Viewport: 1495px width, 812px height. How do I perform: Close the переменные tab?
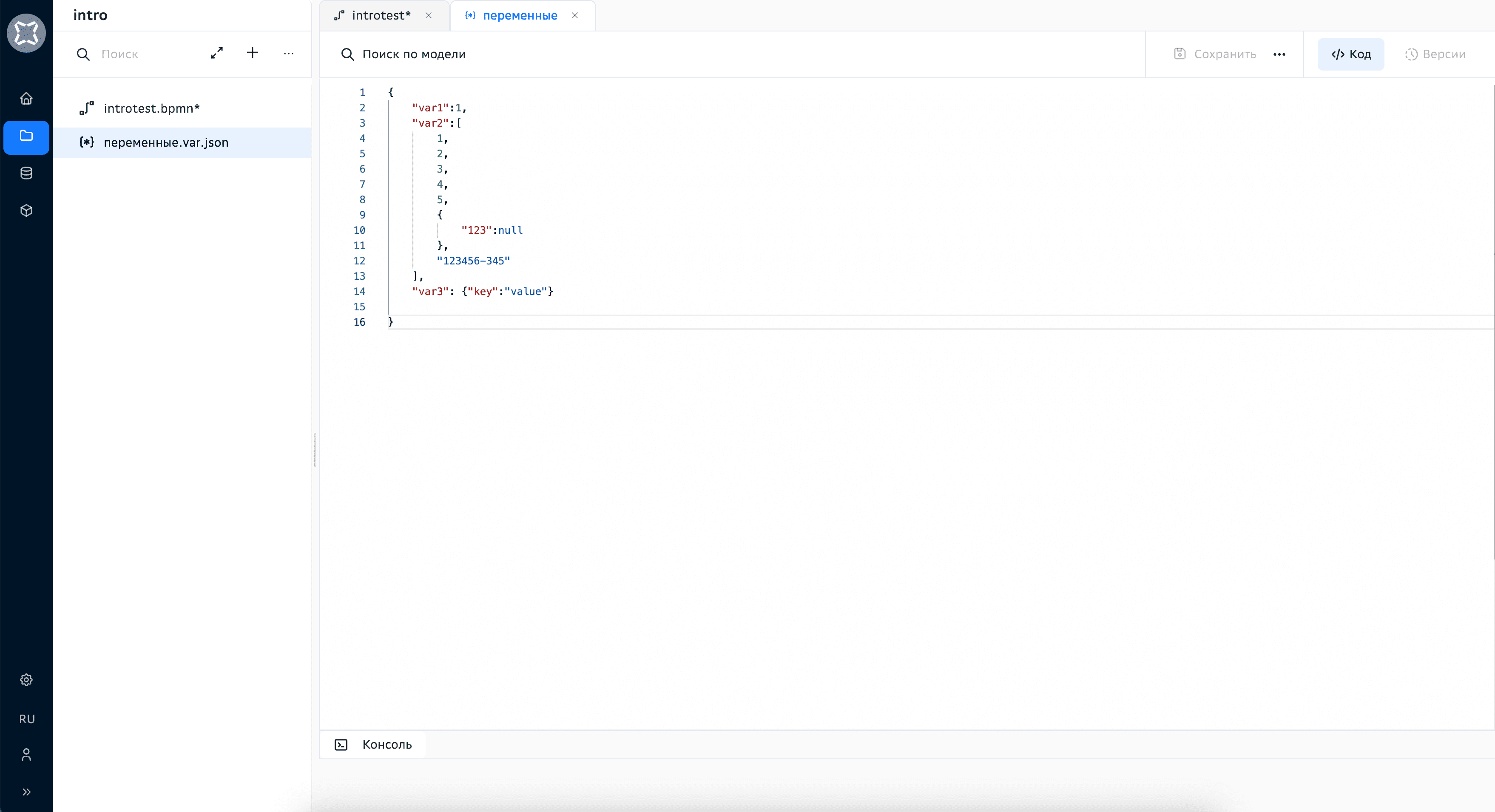[575, 16]
